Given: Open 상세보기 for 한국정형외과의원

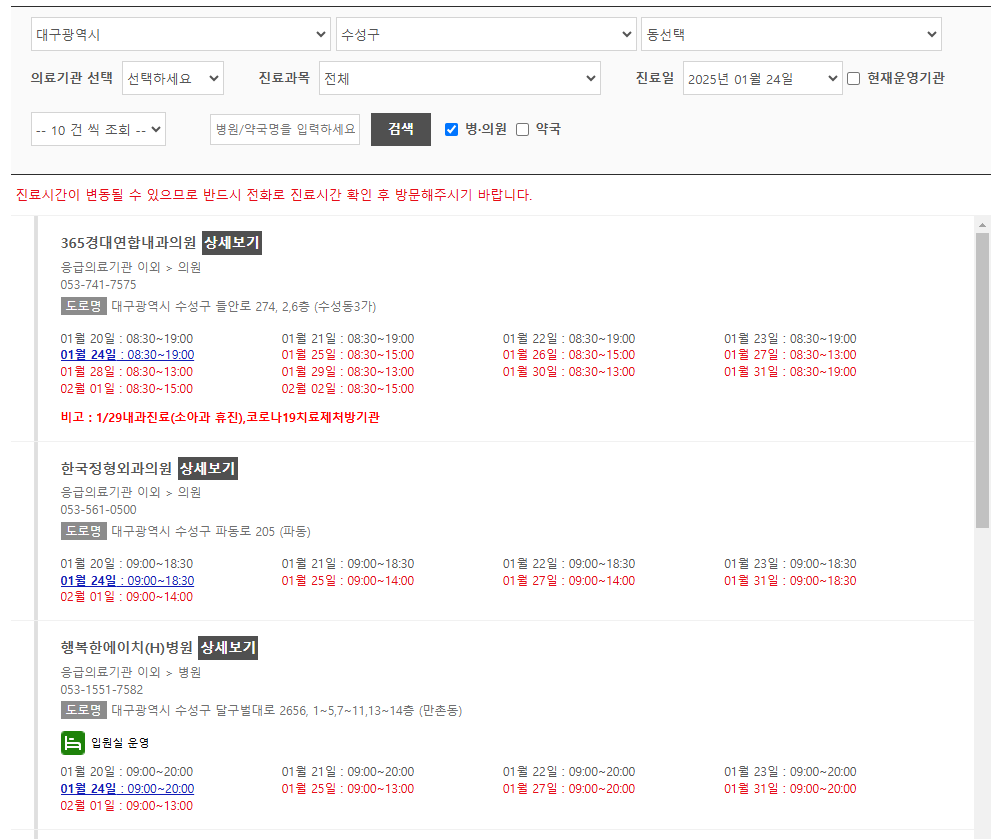Looking at the screenshot, I should click(208, 468).
